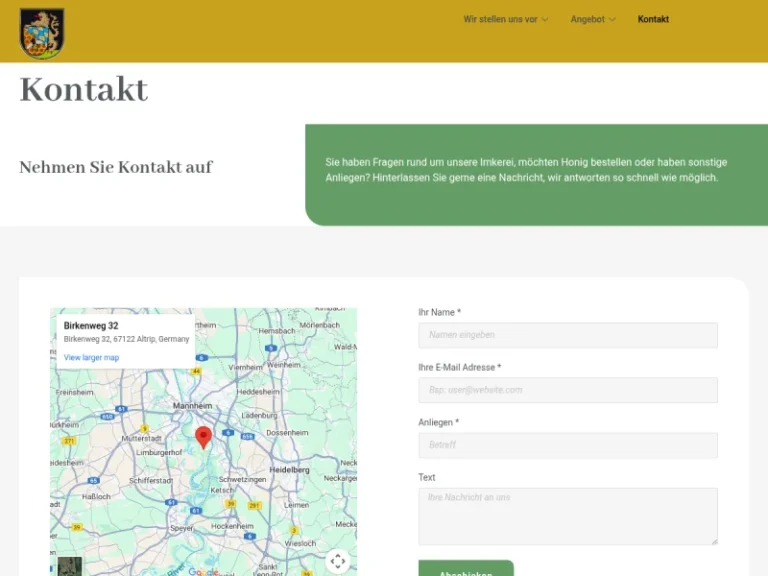
Task: Click the Weinheim label on the map
Action: pyautogui.click(x=284, y=365)
